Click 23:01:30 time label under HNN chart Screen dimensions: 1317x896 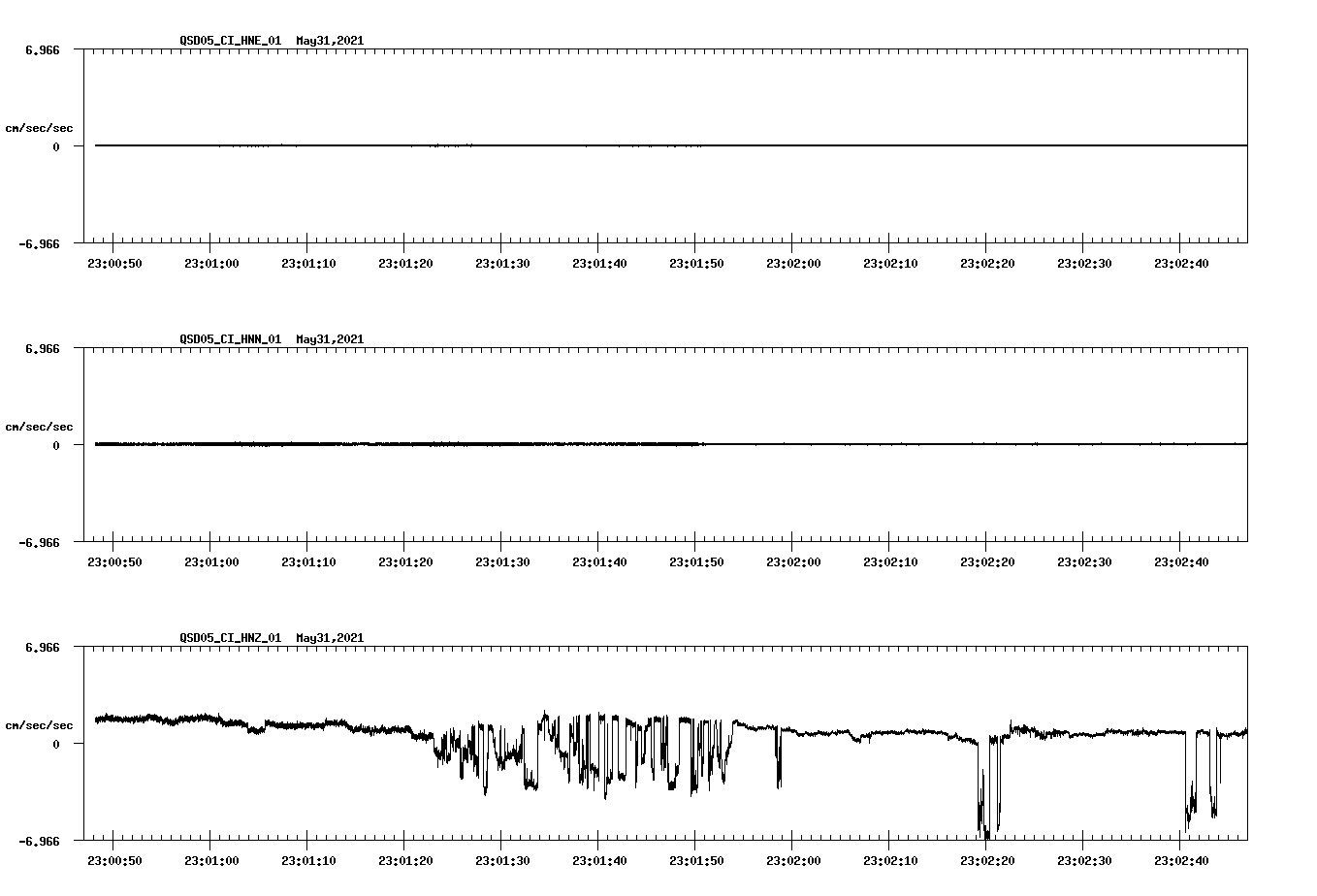click(502, 562)
